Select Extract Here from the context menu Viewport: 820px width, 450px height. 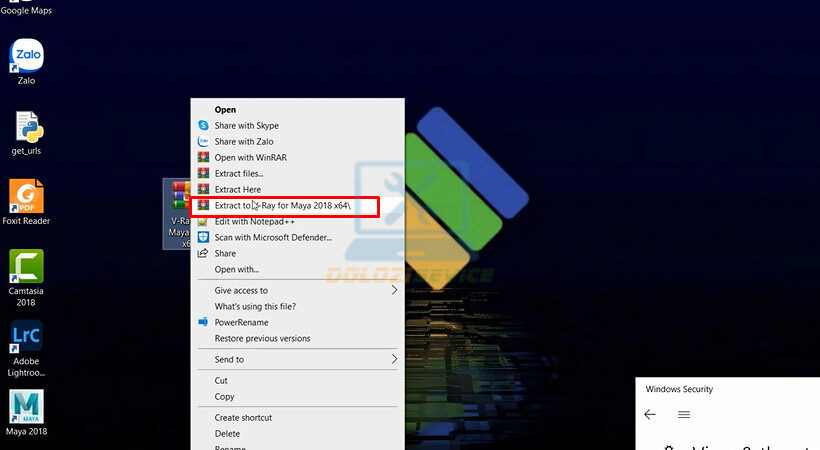[x=237, y=189]
